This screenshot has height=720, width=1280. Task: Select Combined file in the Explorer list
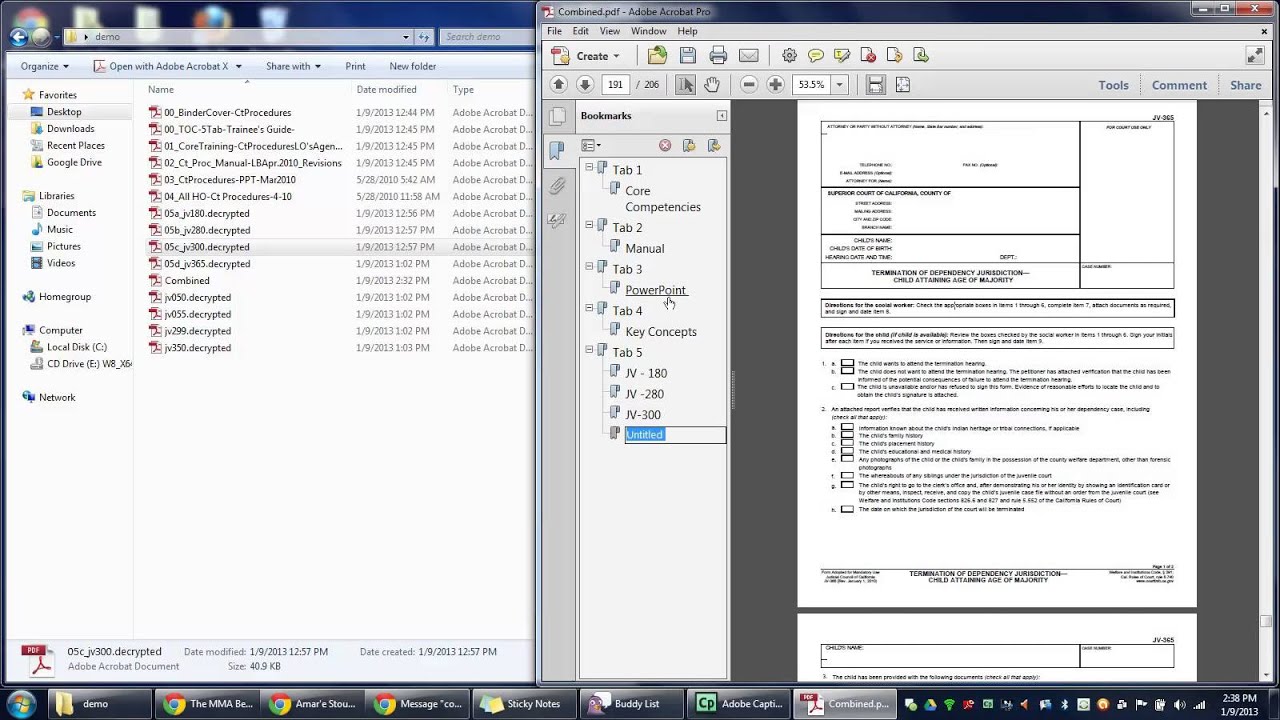(x=187, y=280)
